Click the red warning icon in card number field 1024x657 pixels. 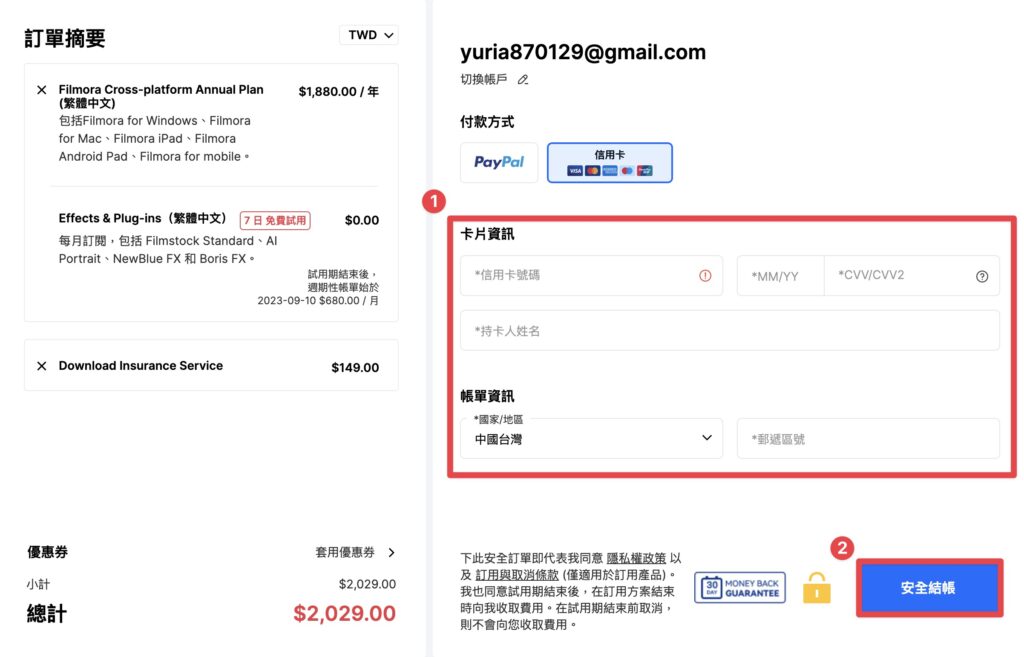(x=705, y=276)
